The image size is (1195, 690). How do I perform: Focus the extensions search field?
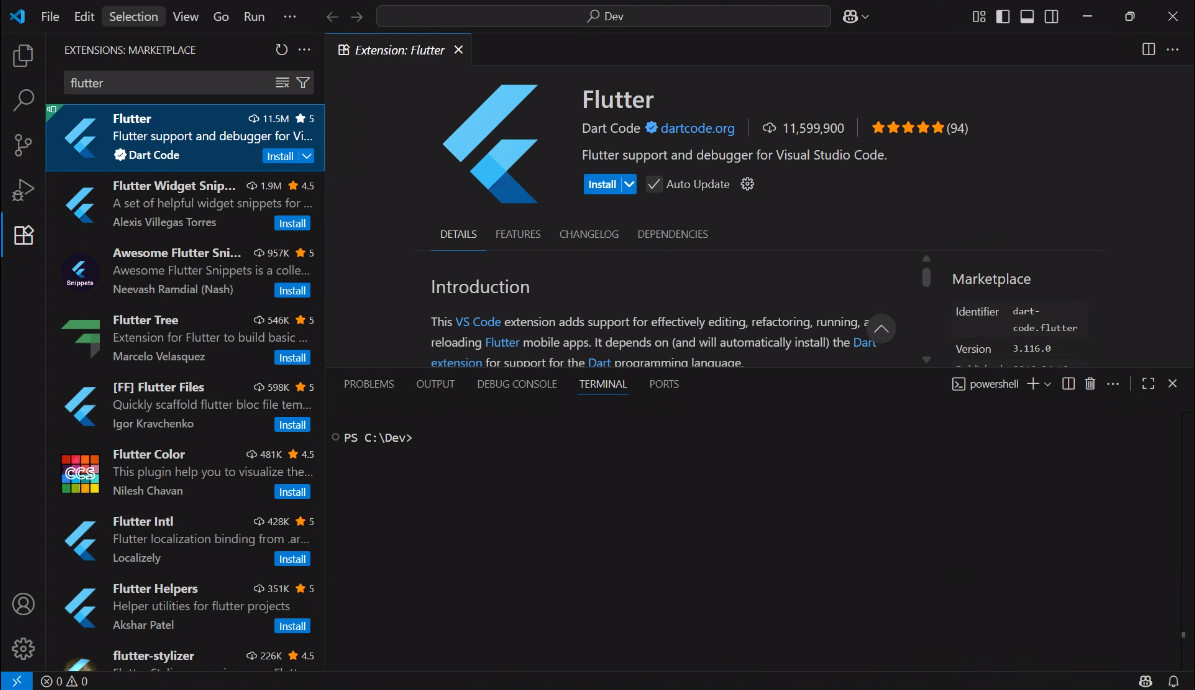tap(170, 82)
